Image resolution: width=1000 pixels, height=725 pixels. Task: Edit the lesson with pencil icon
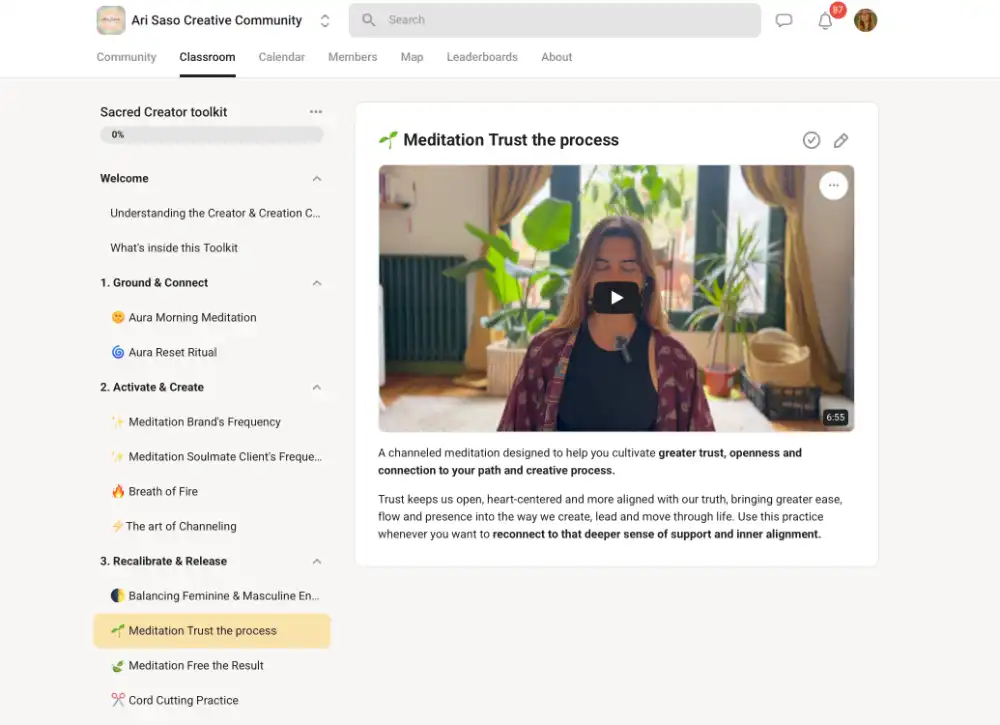(x=841, y=140)
